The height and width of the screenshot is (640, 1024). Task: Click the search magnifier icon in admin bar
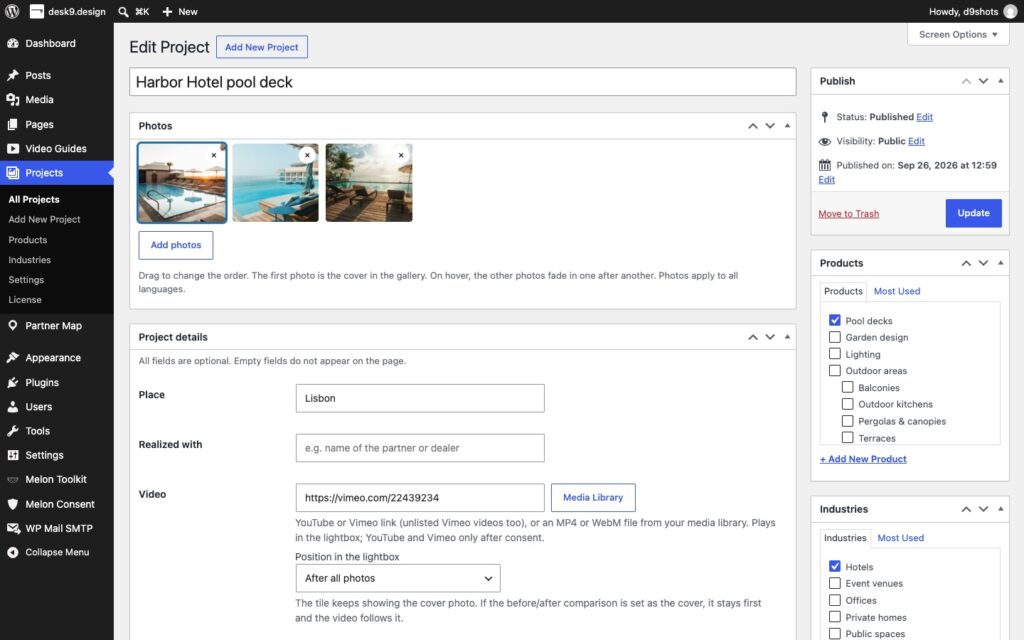(123, 12)
